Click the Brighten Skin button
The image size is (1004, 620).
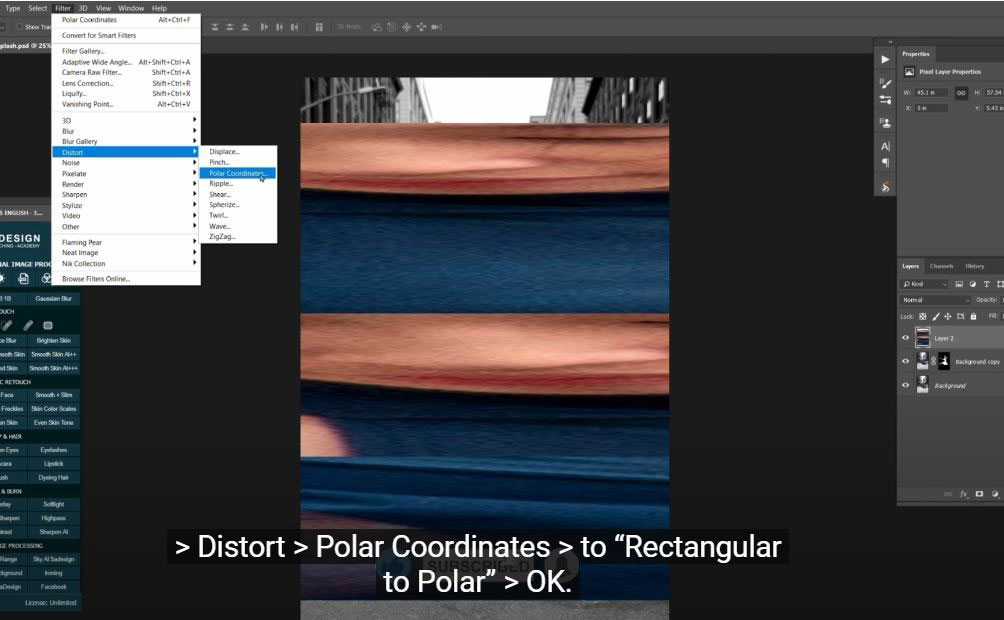click(x=53, y=340)
